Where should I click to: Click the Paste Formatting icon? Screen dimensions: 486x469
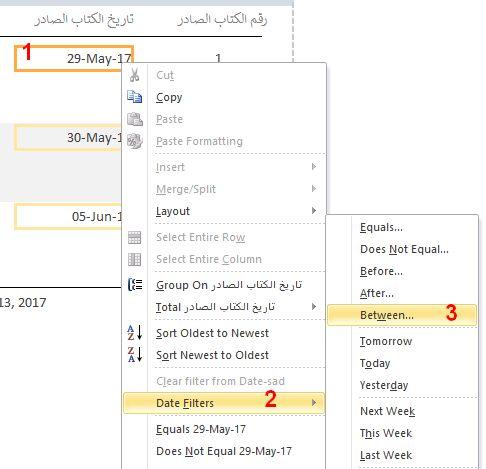point(135,141)
